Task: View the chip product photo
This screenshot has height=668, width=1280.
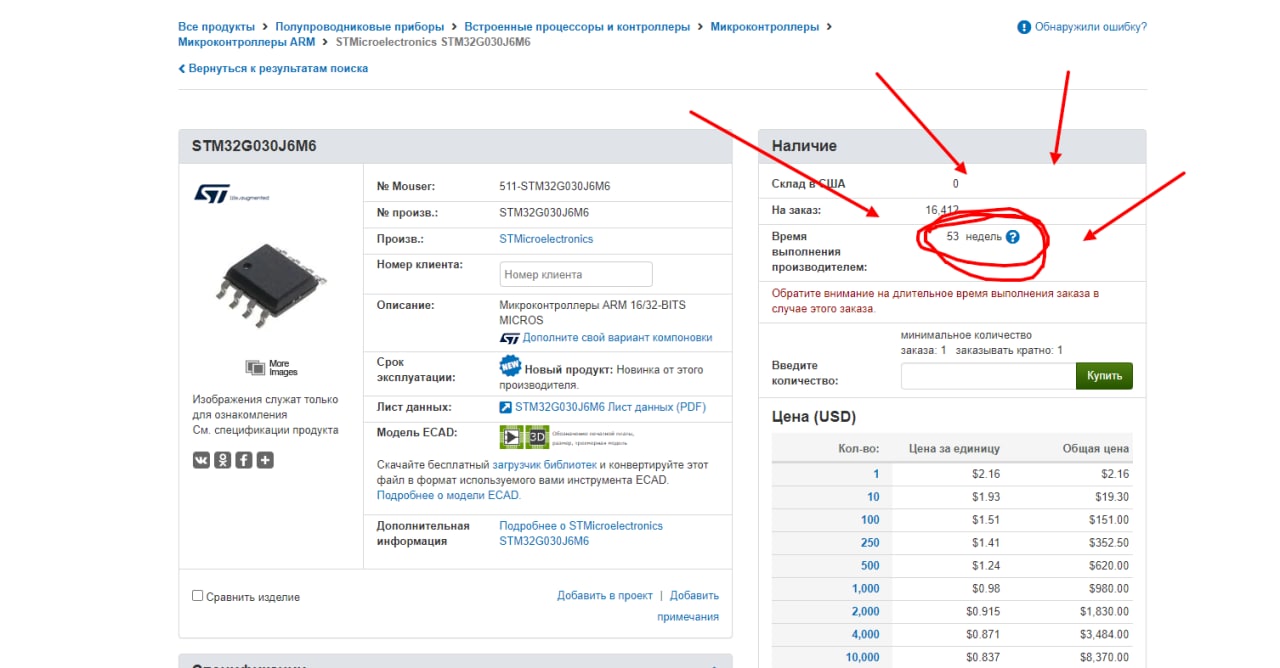Action: 270,285
